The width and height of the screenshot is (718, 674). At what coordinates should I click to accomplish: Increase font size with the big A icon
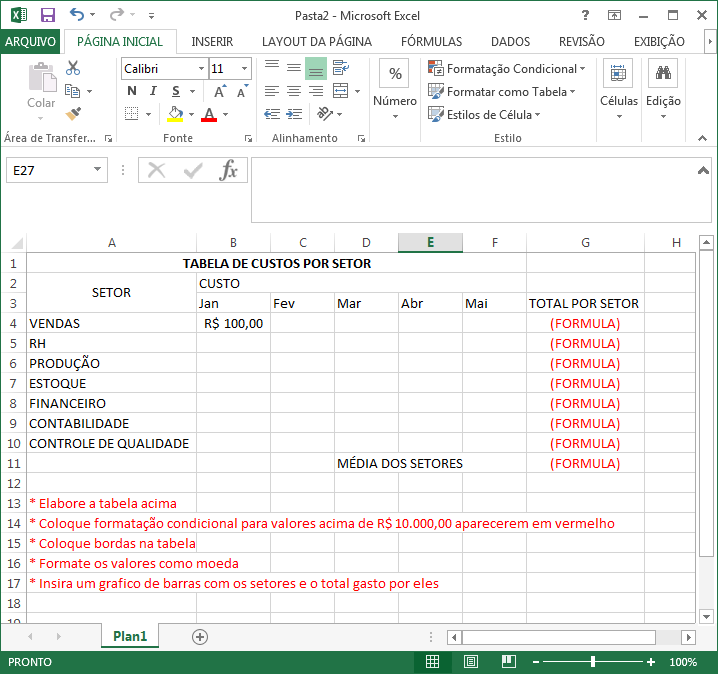tap(220, 91)
